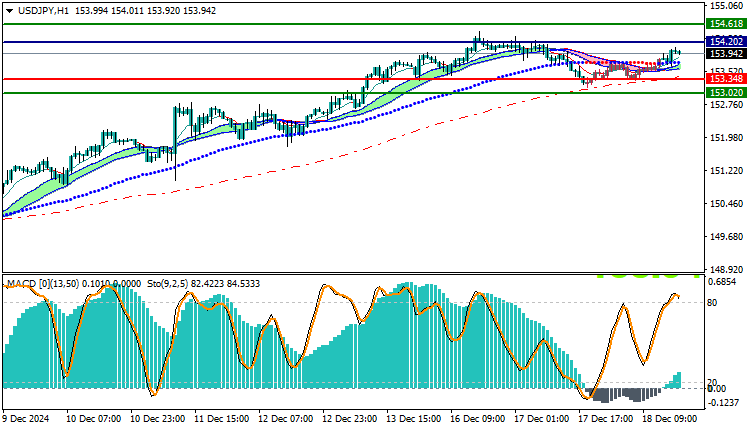The width and height of the screenshot is (750, 430).
Task: Click the USDJPY,H1 symbol title
Action: (43, 11)
